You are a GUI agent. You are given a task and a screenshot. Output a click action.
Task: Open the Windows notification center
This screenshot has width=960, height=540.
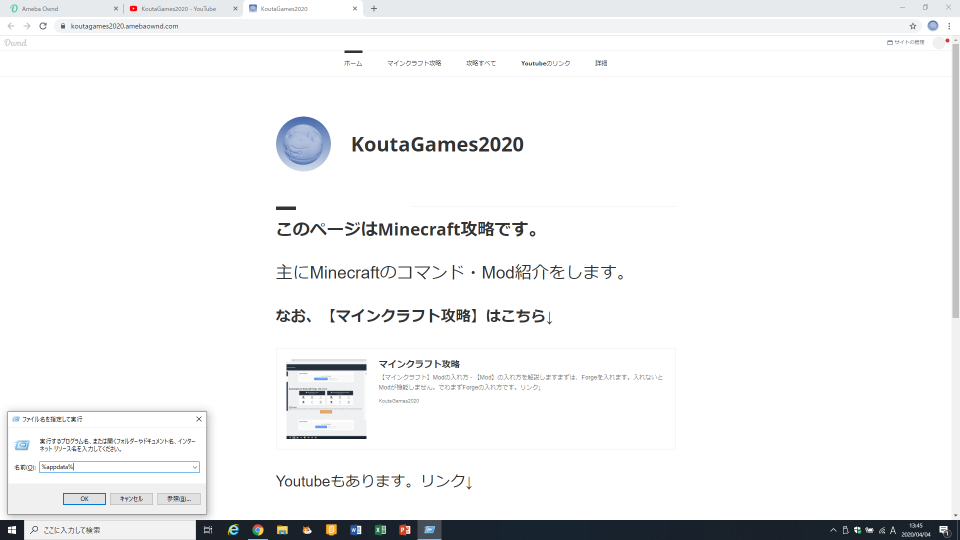coord(945,530)
